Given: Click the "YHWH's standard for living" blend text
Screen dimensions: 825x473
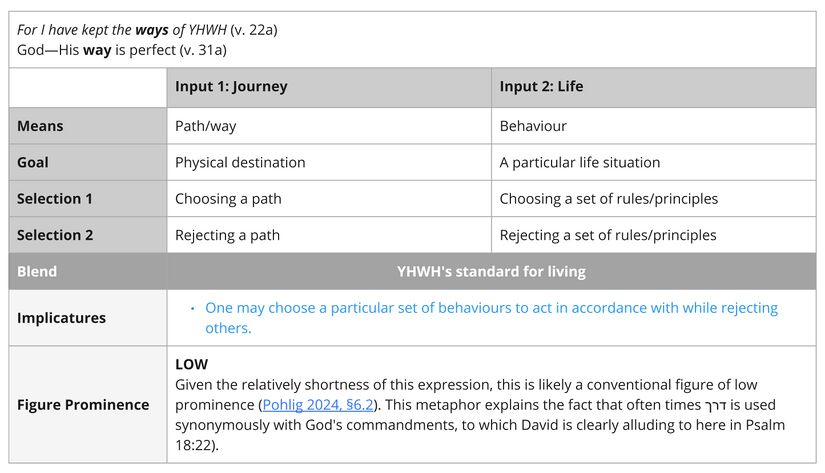Looking at the screenshot, I should click(x=491, y=271).
